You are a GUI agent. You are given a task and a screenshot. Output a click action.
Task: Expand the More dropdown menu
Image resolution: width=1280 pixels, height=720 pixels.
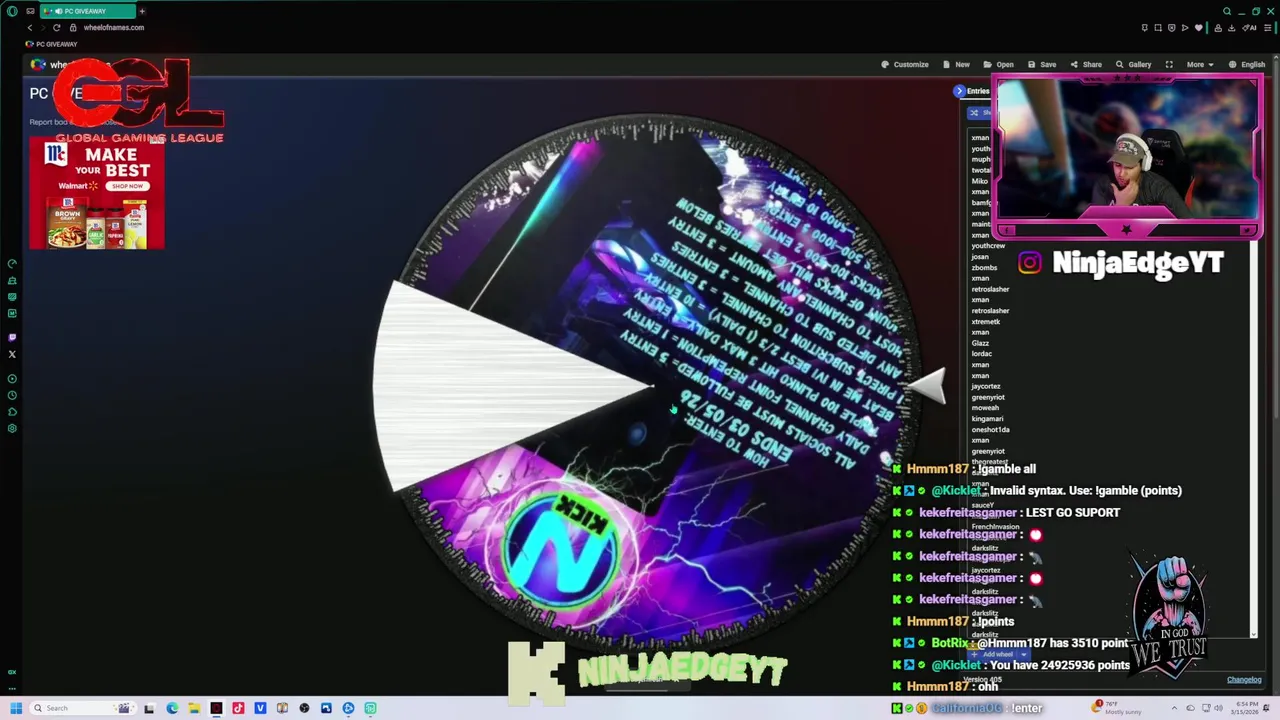pos(1200,64)
